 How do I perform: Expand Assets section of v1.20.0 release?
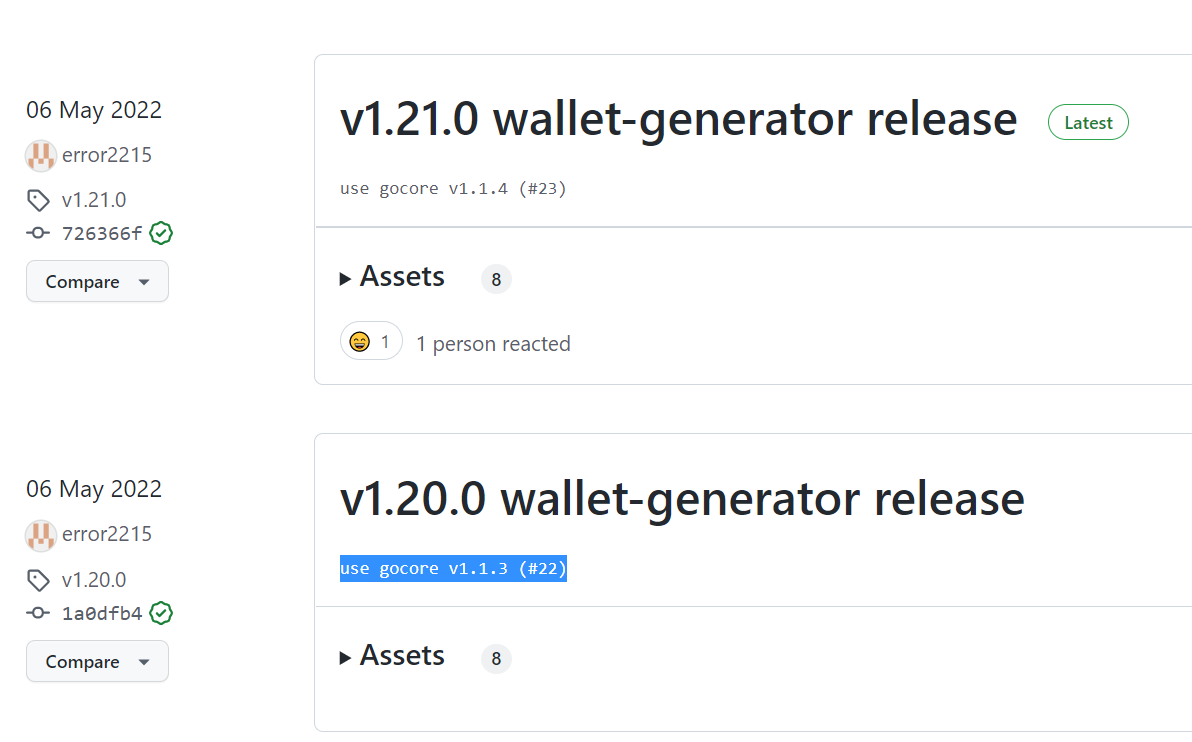pos(392,656)
